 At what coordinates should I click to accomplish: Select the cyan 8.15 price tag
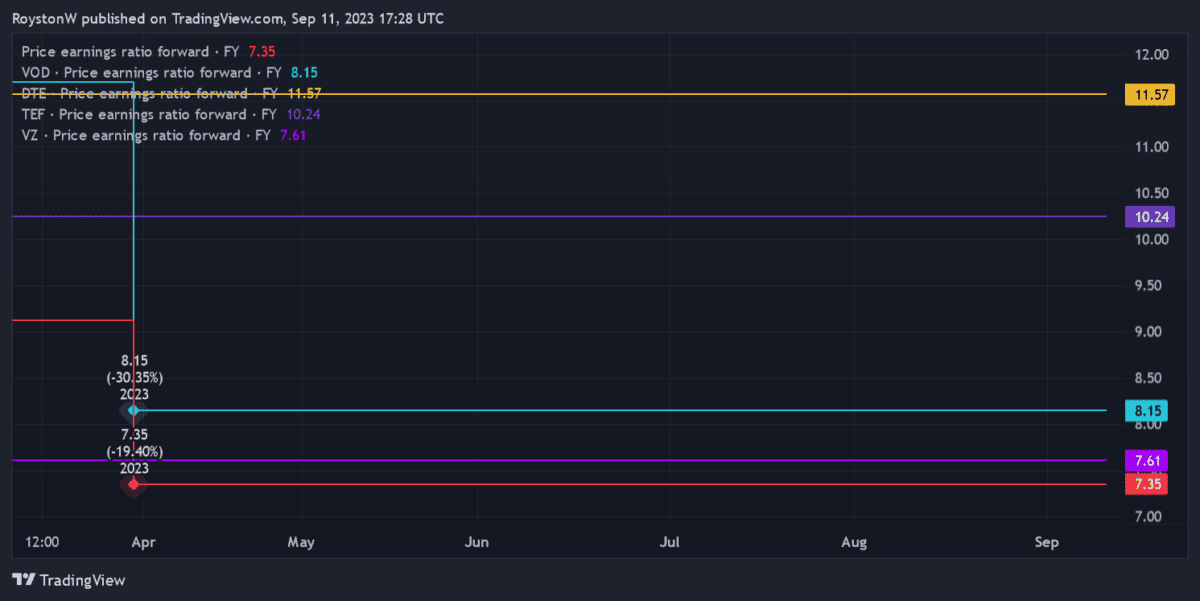1146,410
